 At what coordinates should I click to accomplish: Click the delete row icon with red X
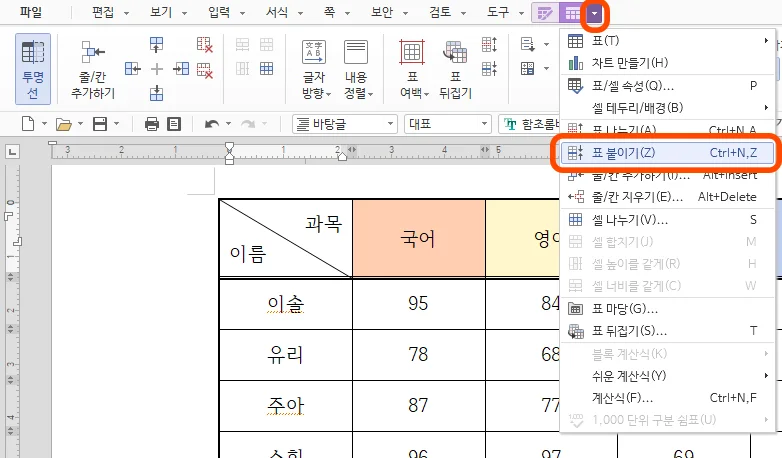tap(204, 69)
